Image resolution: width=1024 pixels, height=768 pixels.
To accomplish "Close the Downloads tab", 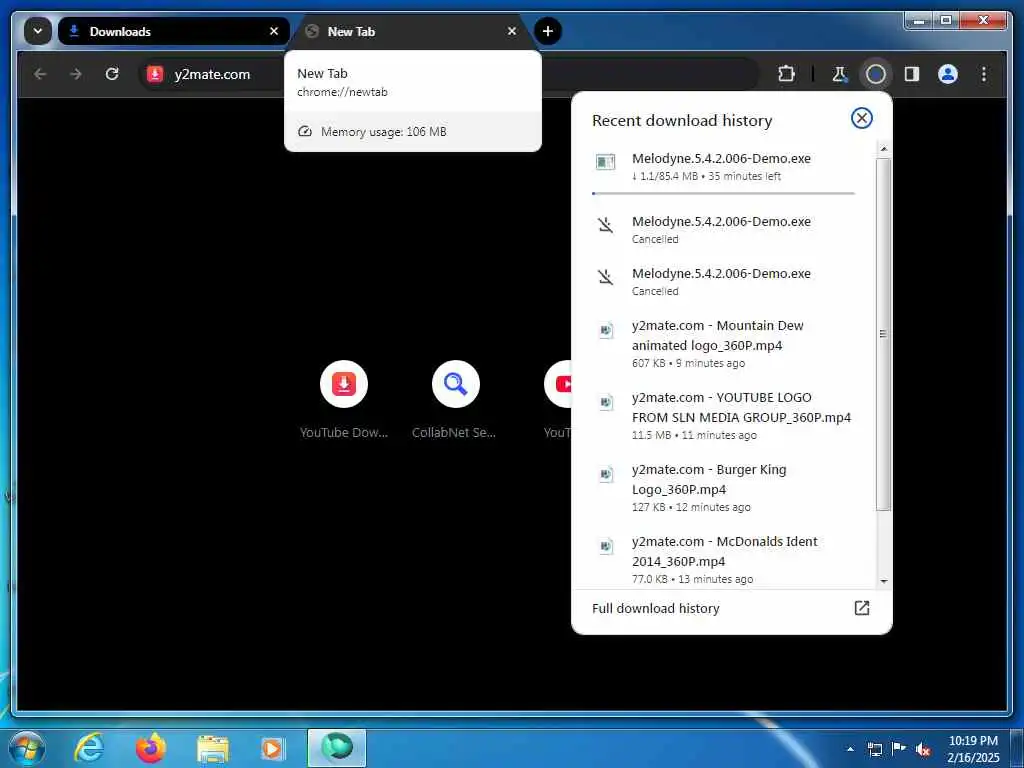I will pos(274,31).
